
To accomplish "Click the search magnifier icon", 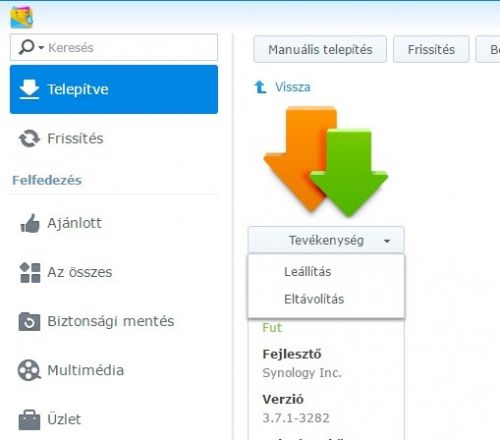I will click(x=27, y=47).
